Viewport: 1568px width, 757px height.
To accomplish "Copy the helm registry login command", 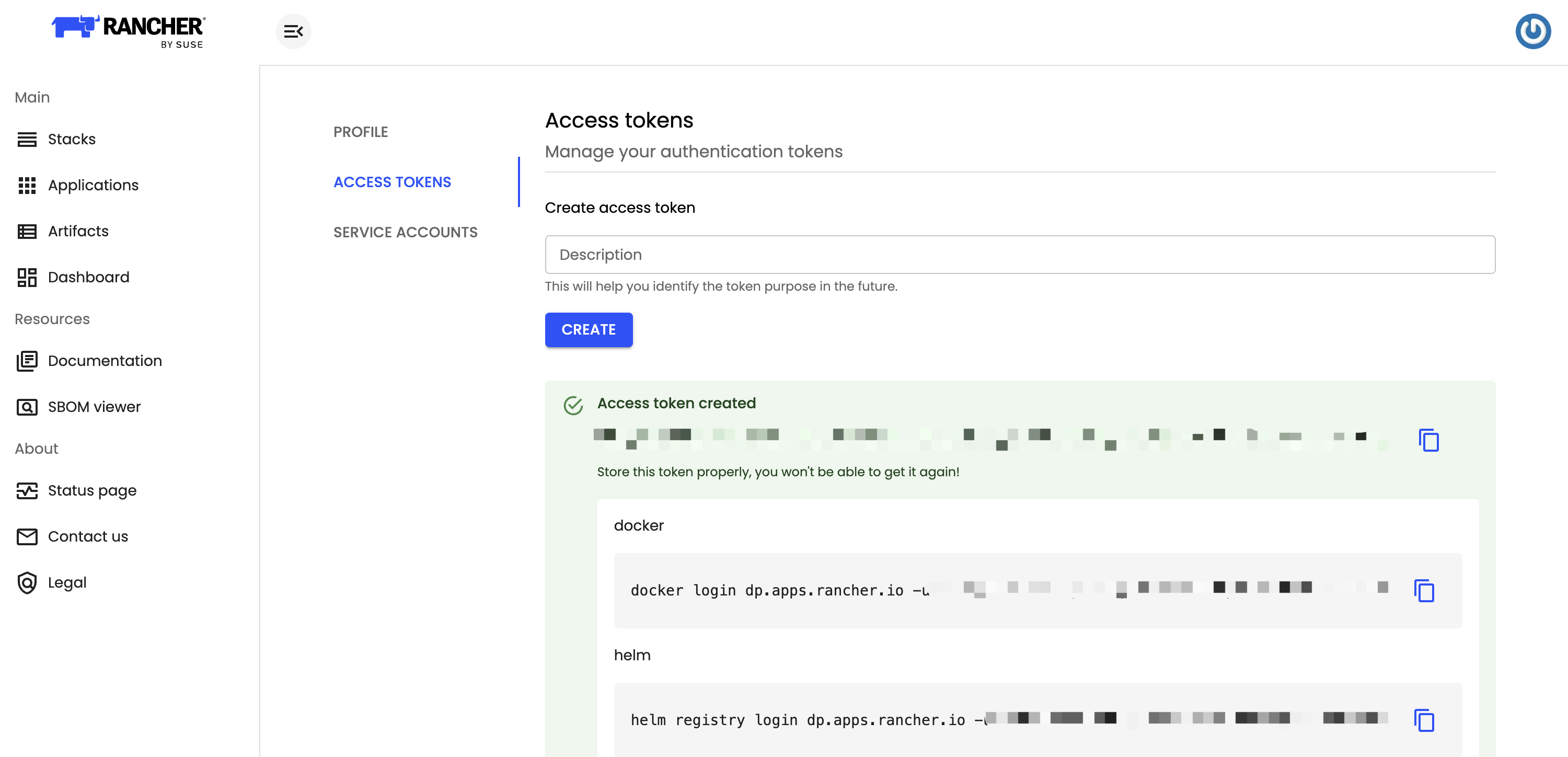I will click(1424, 720).
